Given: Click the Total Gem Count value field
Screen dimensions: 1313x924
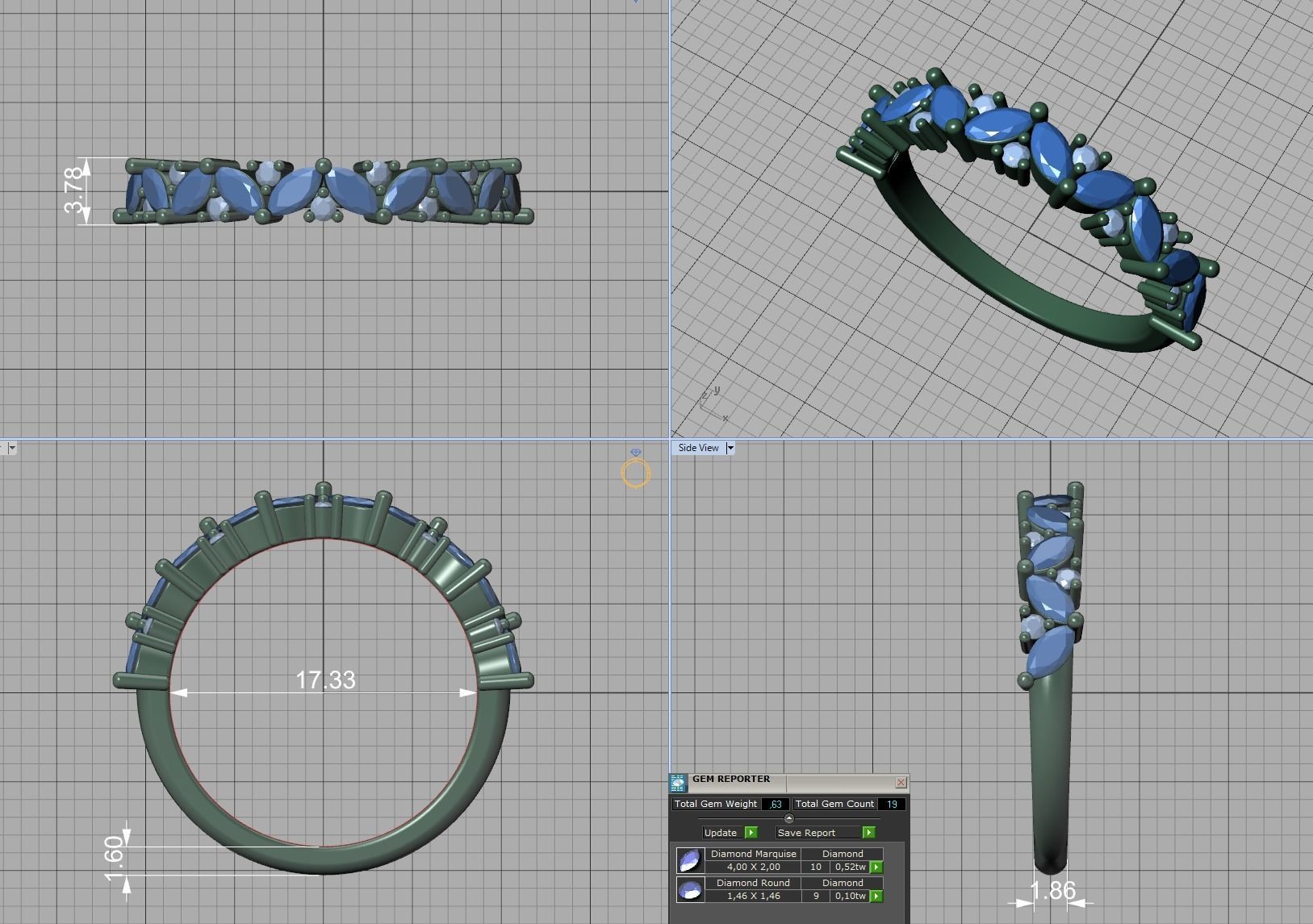Looking at the screenshot, I should pos(892,804).
